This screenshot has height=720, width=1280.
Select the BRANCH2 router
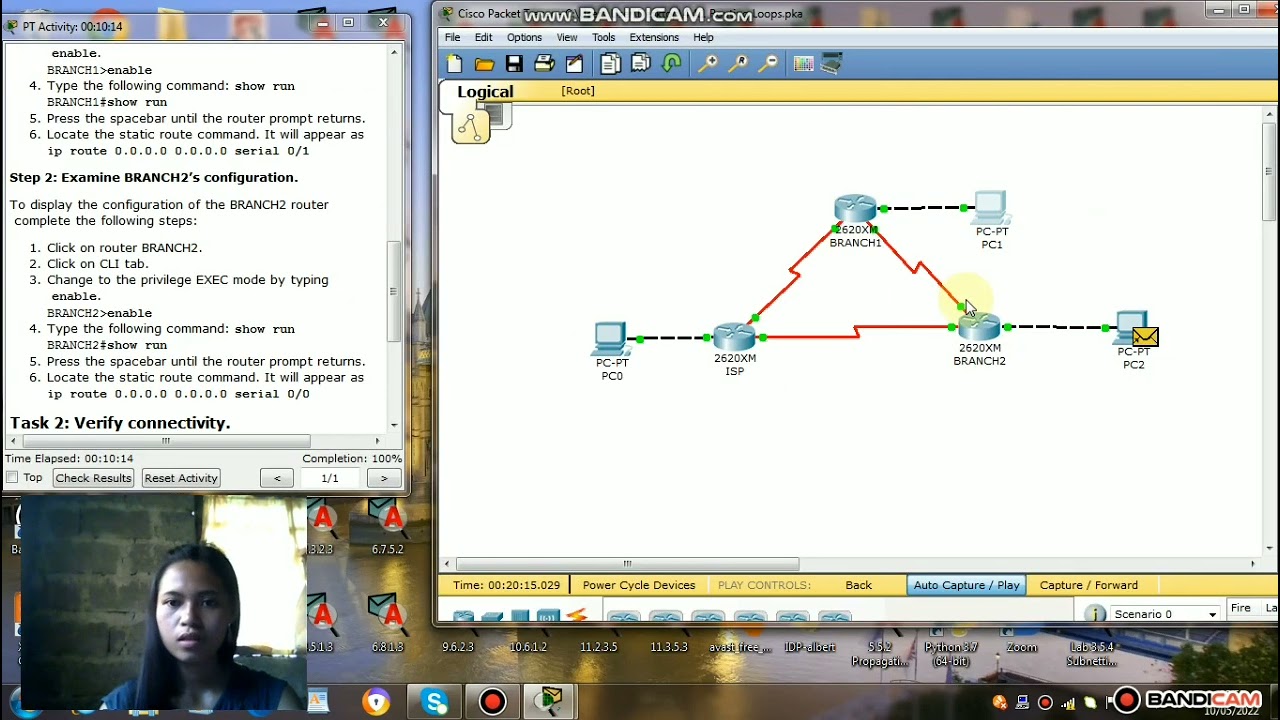979,327
